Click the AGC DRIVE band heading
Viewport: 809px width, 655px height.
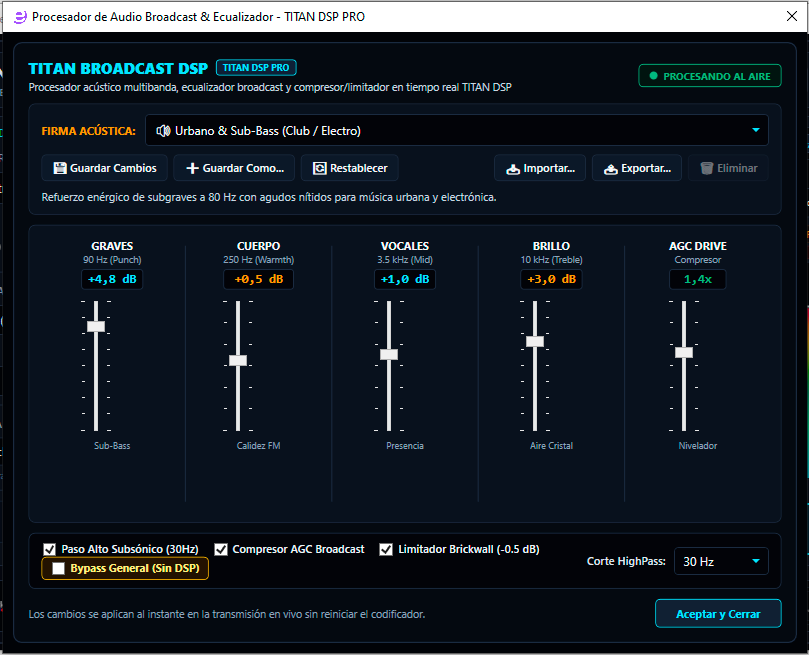(x=698, y=246)
